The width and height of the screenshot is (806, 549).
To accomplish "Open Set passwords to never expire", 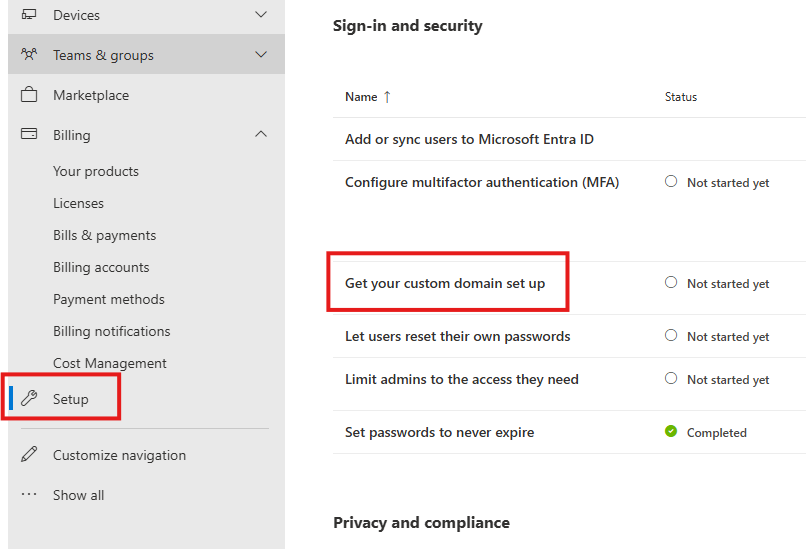I will 439,432.
